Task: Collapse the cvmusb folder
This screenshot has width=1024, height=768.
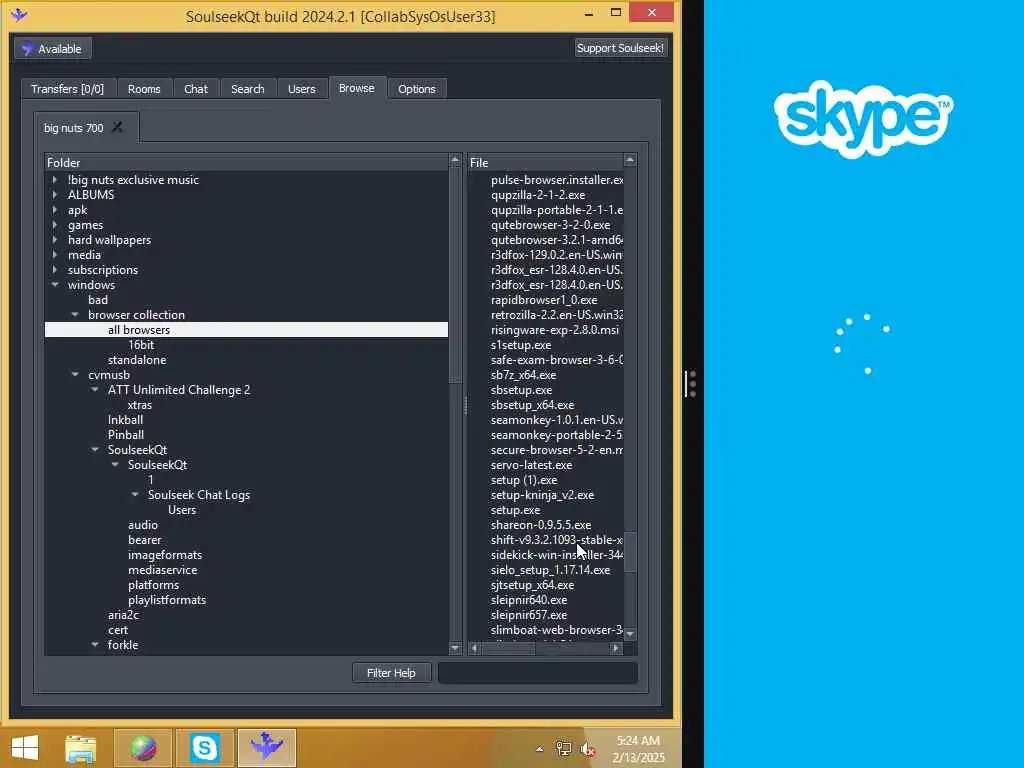Action: [x=75, y=375]
